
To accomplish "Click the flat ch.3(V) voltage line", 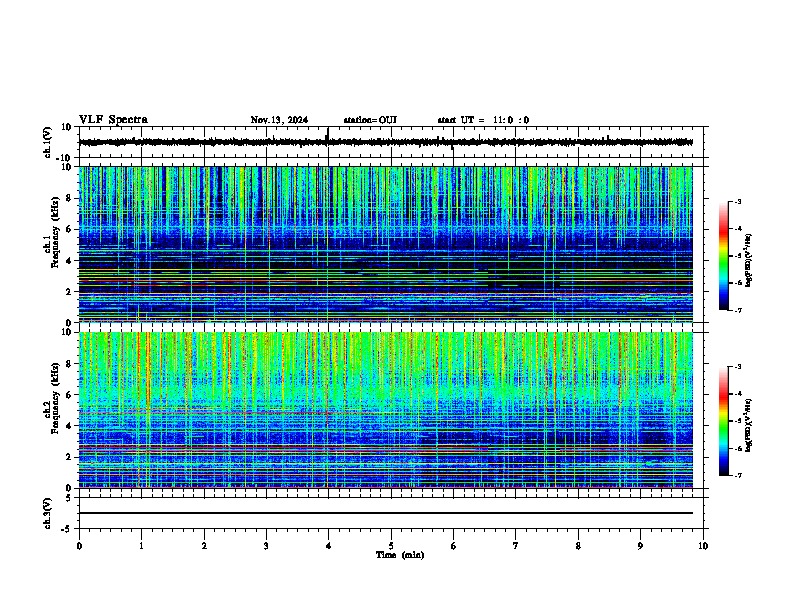I will point(386,513).
